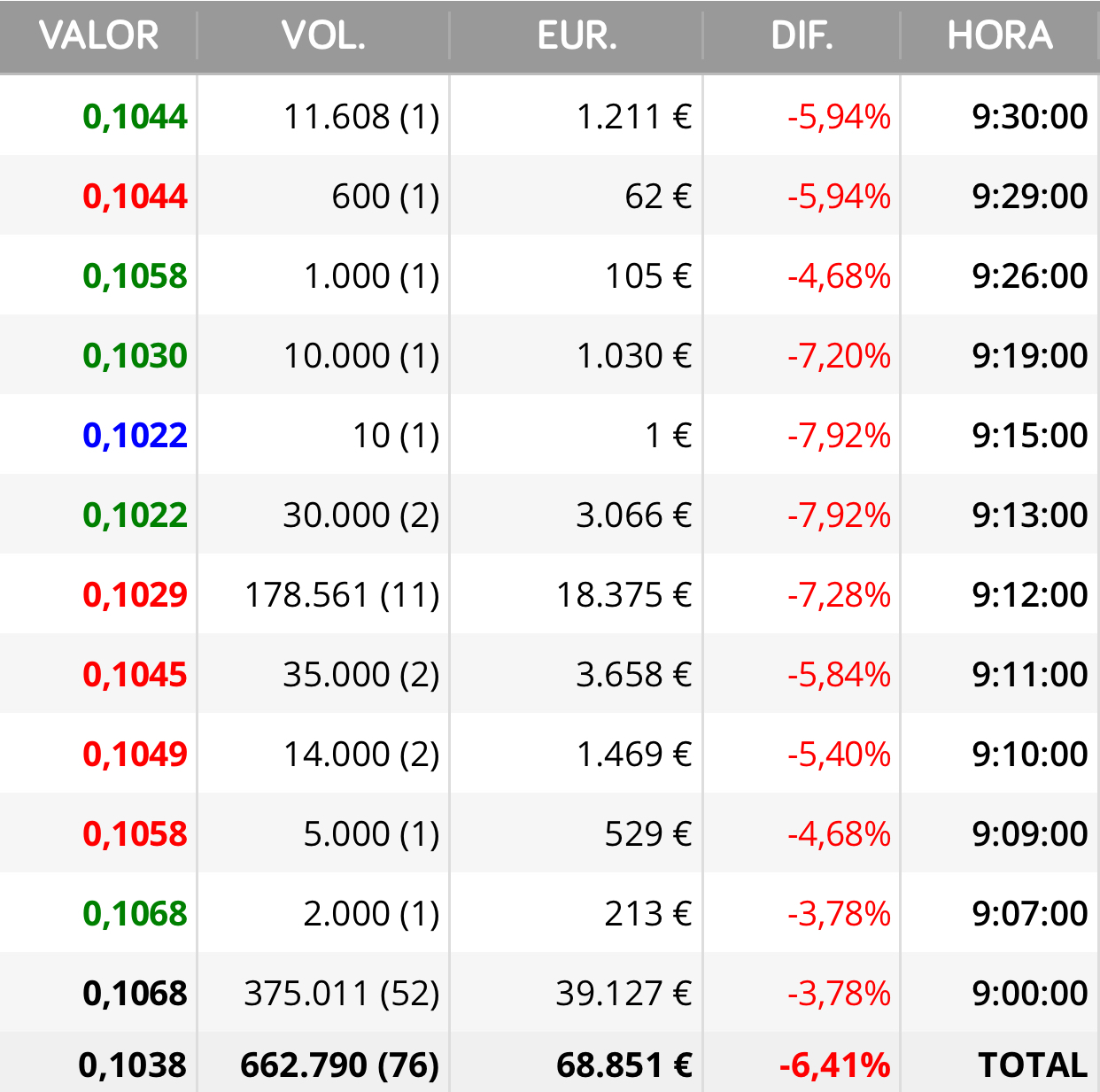The image size is (1100, 1092).
Task: Click volume 178.561 (11) cell
Action: click(x=342, y=594)
